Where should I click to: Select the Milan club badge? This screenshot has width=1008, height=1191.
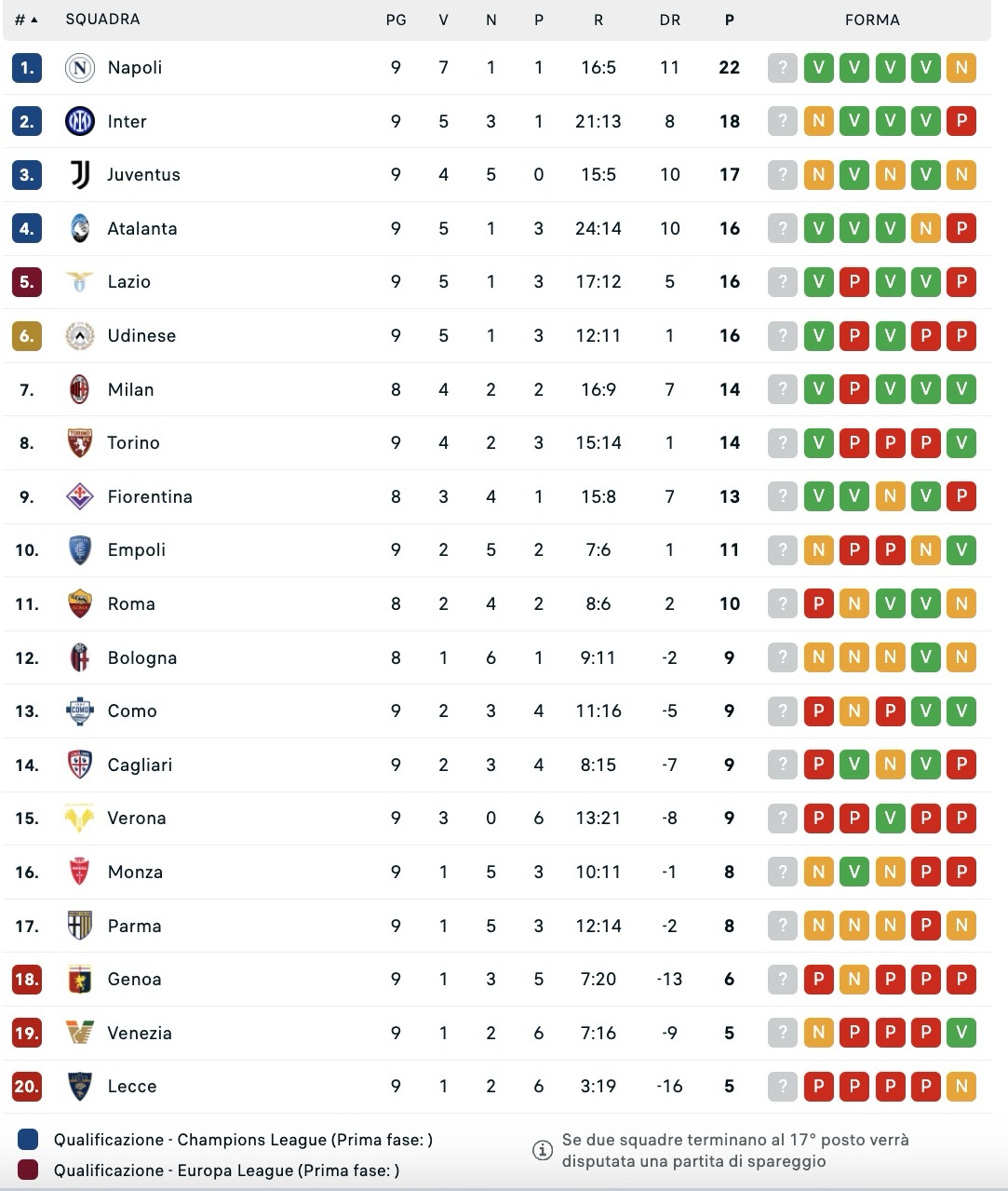(80, 389)
